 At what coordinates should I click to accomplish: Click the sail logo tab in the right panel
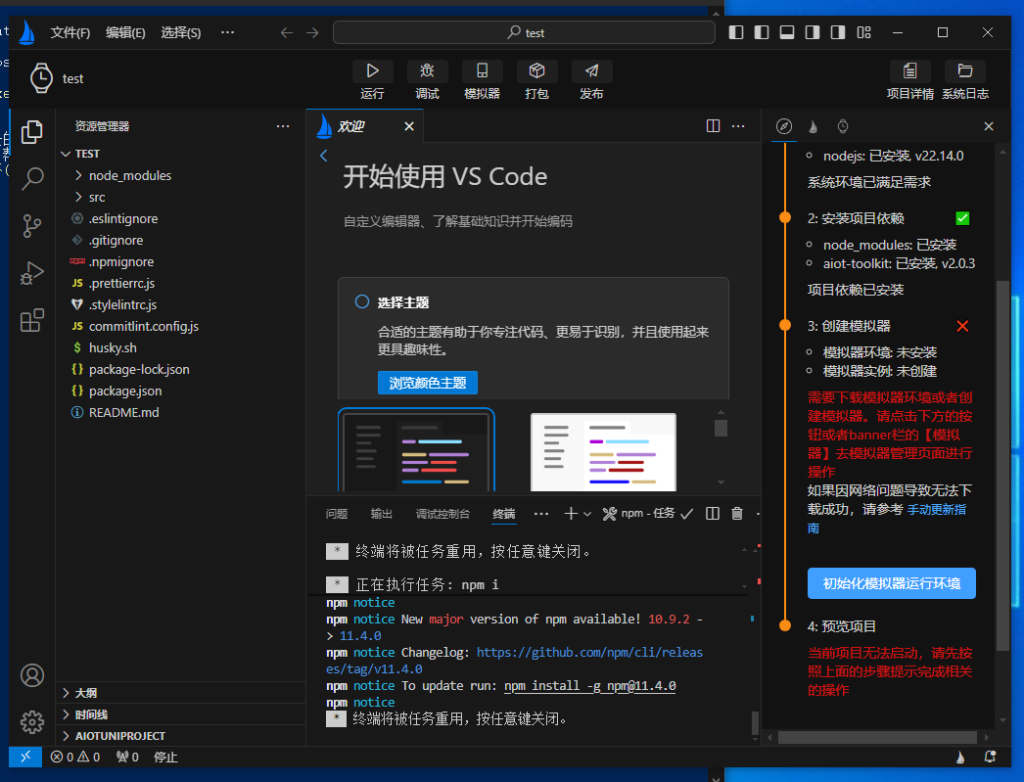(x=813, y=126)
